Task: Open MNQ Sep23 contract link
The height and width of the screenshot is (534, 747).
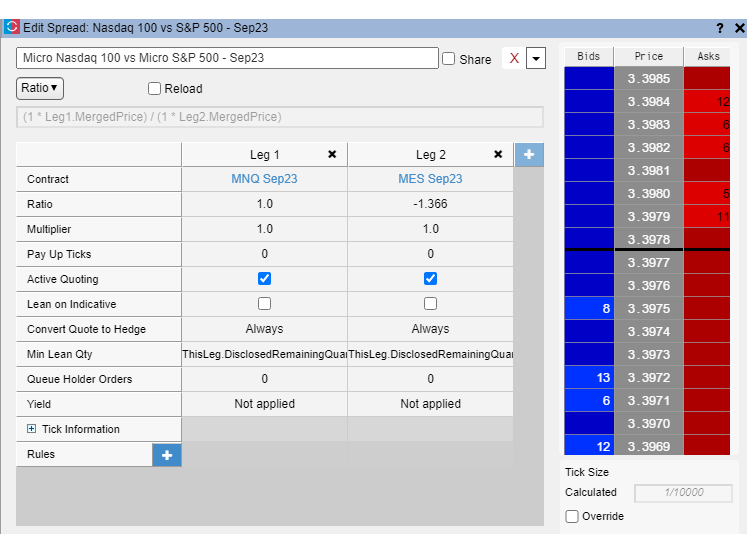Action: [264, 179]
